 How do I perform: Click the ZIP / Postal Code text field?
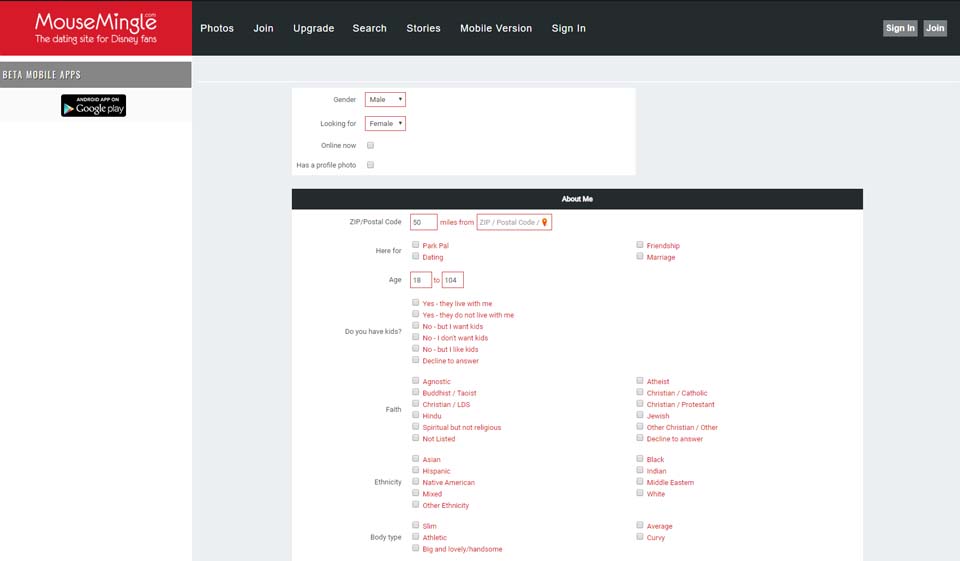pyautogui.click(x=508, y=222)
